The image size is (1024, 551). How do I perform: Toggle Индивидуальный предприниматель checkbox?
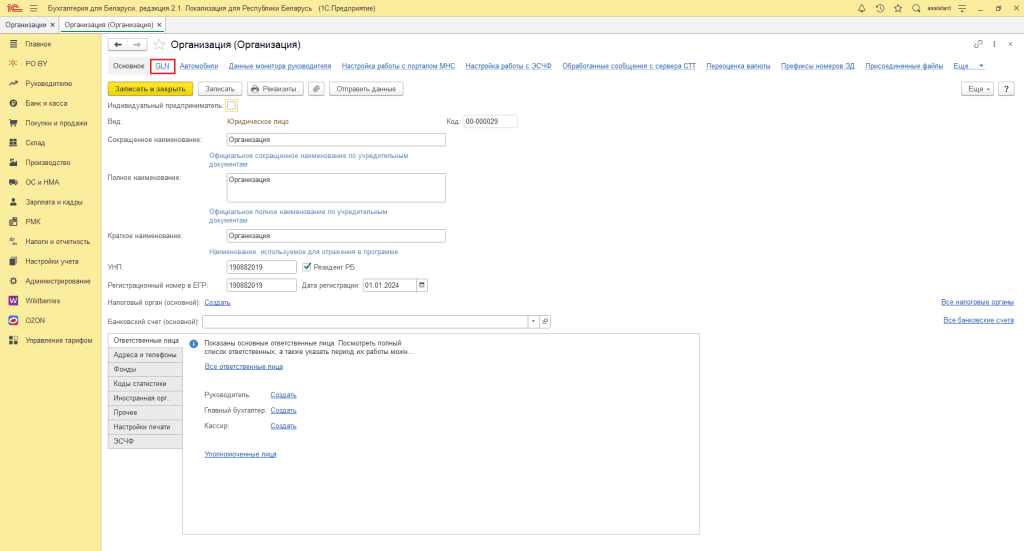point(232,105)
